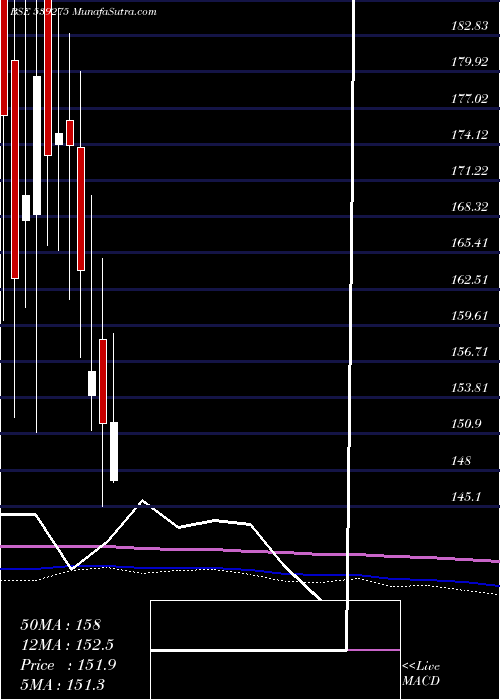Click the 156.71 price axis label
500x700 pixels.
pyautogui.click(x=470, y=351)
